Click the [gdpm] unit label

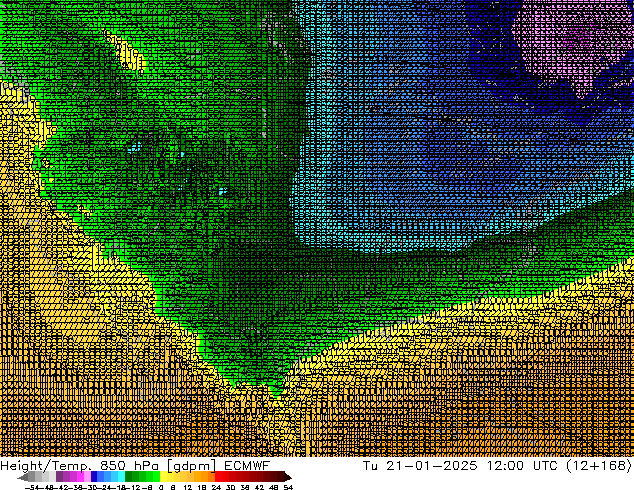(192, 466)
